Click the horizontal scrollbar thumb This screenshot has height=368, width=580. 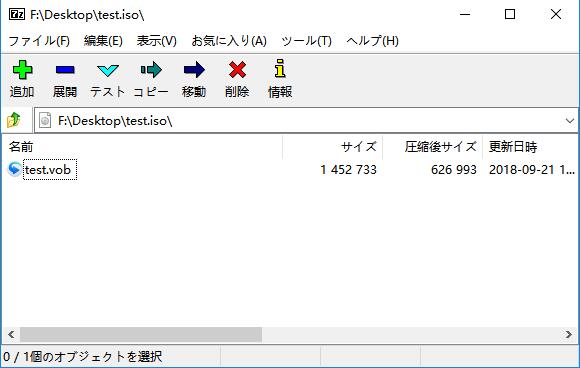tap(141, 335)
